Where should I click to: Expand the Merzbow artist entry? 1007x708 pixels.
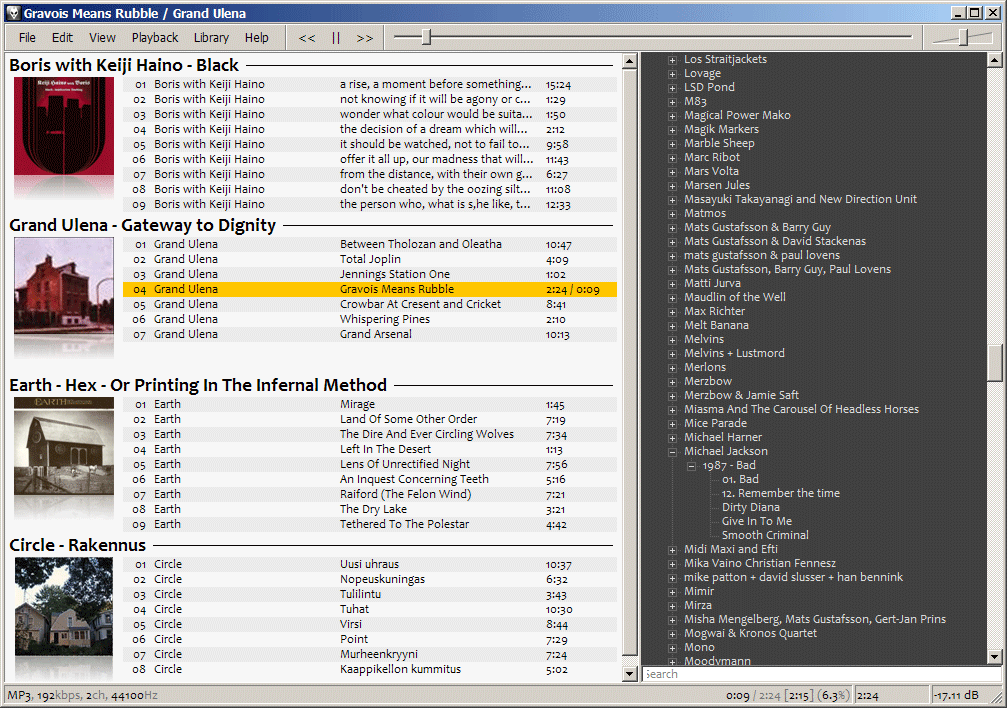673,382
